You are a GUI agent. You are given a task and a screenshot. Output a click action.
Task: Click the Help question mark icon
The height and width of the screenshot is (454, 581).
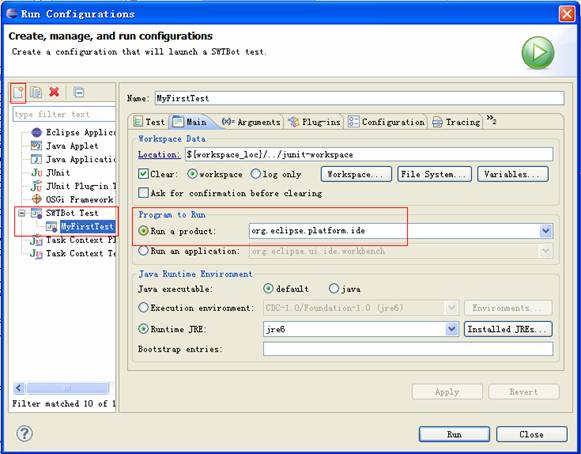pyautogui.click(x=24, y=433)
